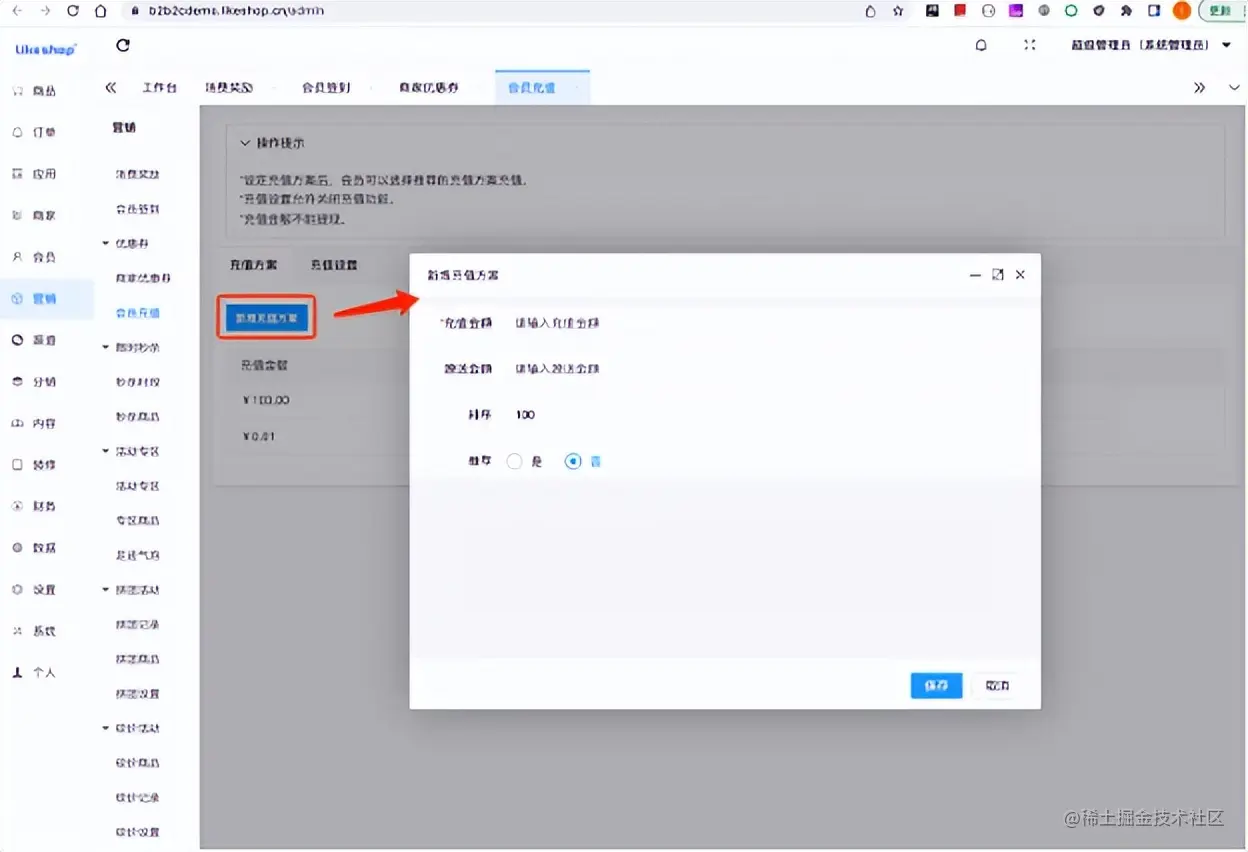Open the tab options chevron at far right
This screenshot has height=852, width=1248.
coord(1233,88)
